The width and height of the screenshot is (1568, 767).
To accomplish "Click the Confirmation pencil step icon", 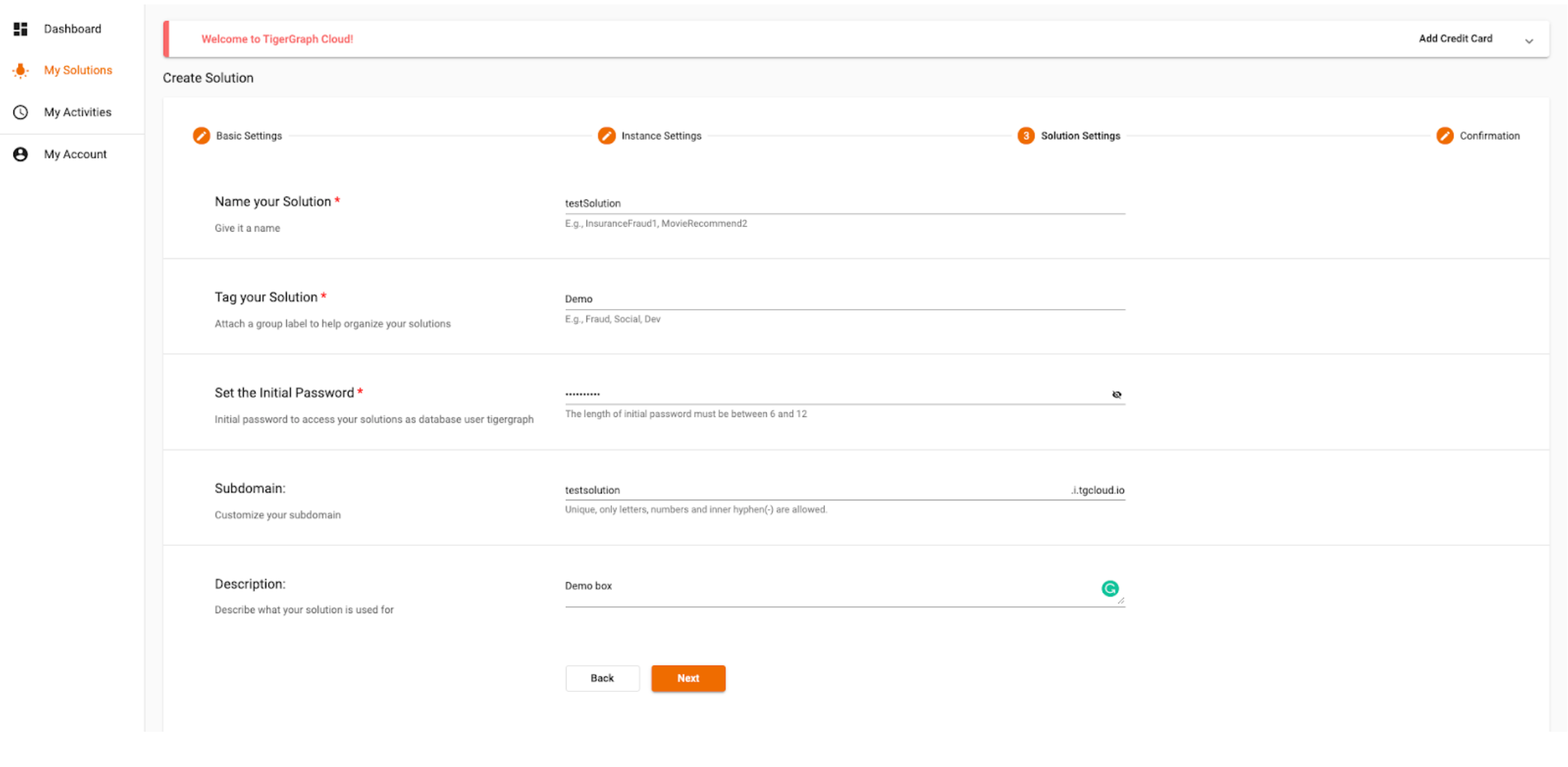I will (1445, 136).
